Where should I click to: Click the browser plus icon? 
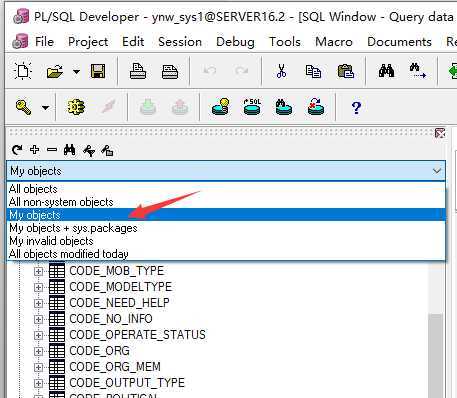pyautogui.click(x=34, y=150)
